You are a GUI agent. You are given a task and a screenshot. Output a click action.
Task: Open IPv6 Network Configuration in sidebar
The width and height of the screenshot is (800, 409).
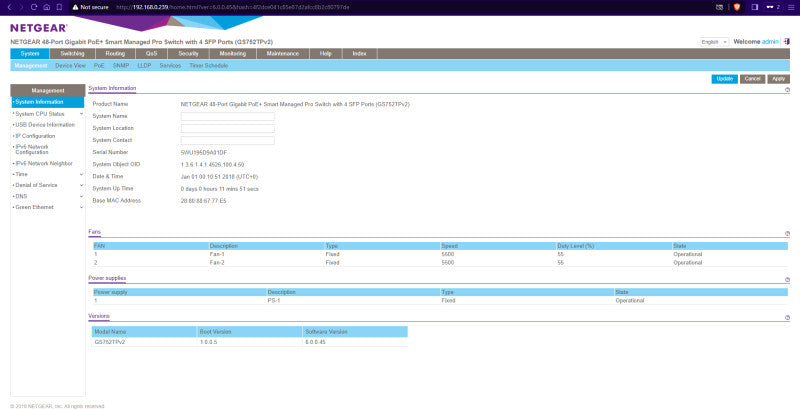tap(32, 149)
